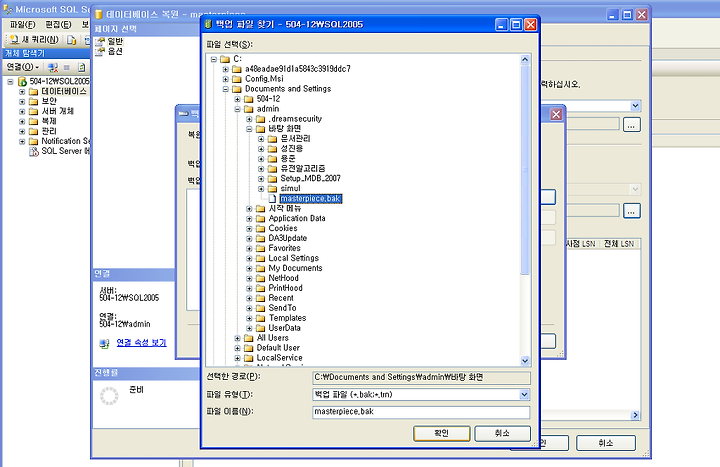Viewport: 720px width, 467px height.
Task: Click the Favorites folder icon
Action: (260, 248)
